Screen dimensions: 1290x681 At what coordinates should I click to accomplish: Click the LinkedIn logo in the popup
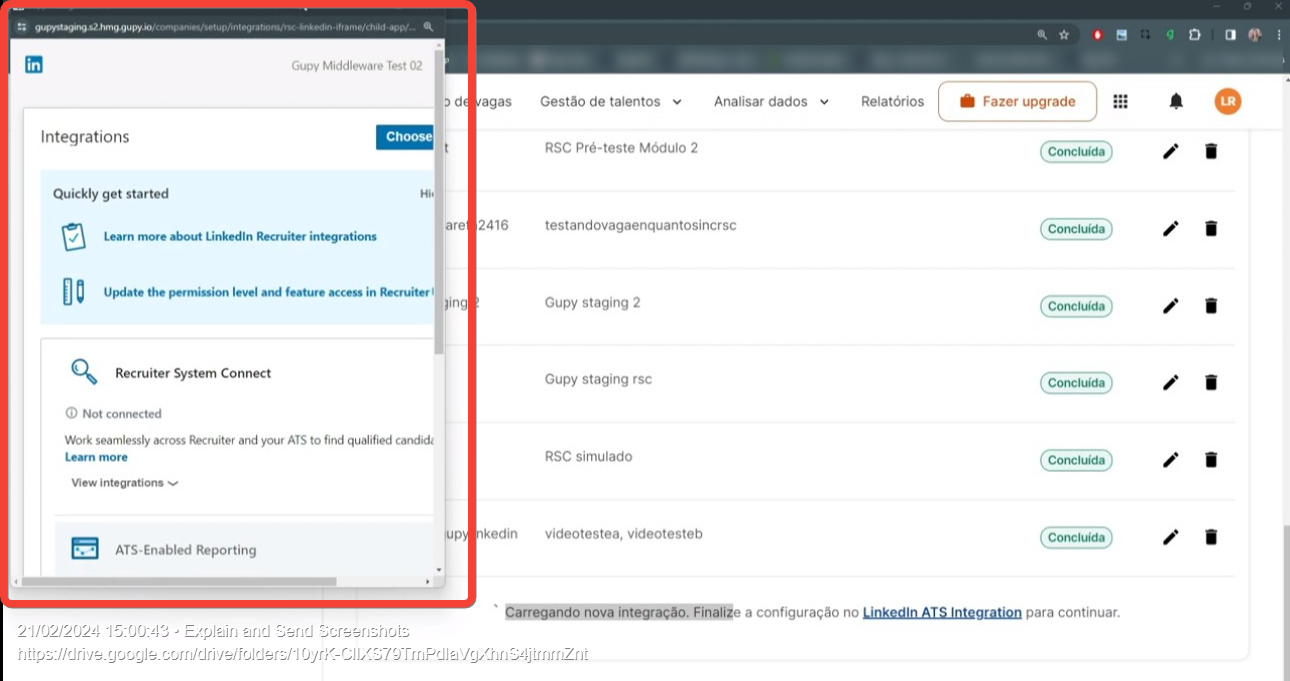(x=34, y=65)
